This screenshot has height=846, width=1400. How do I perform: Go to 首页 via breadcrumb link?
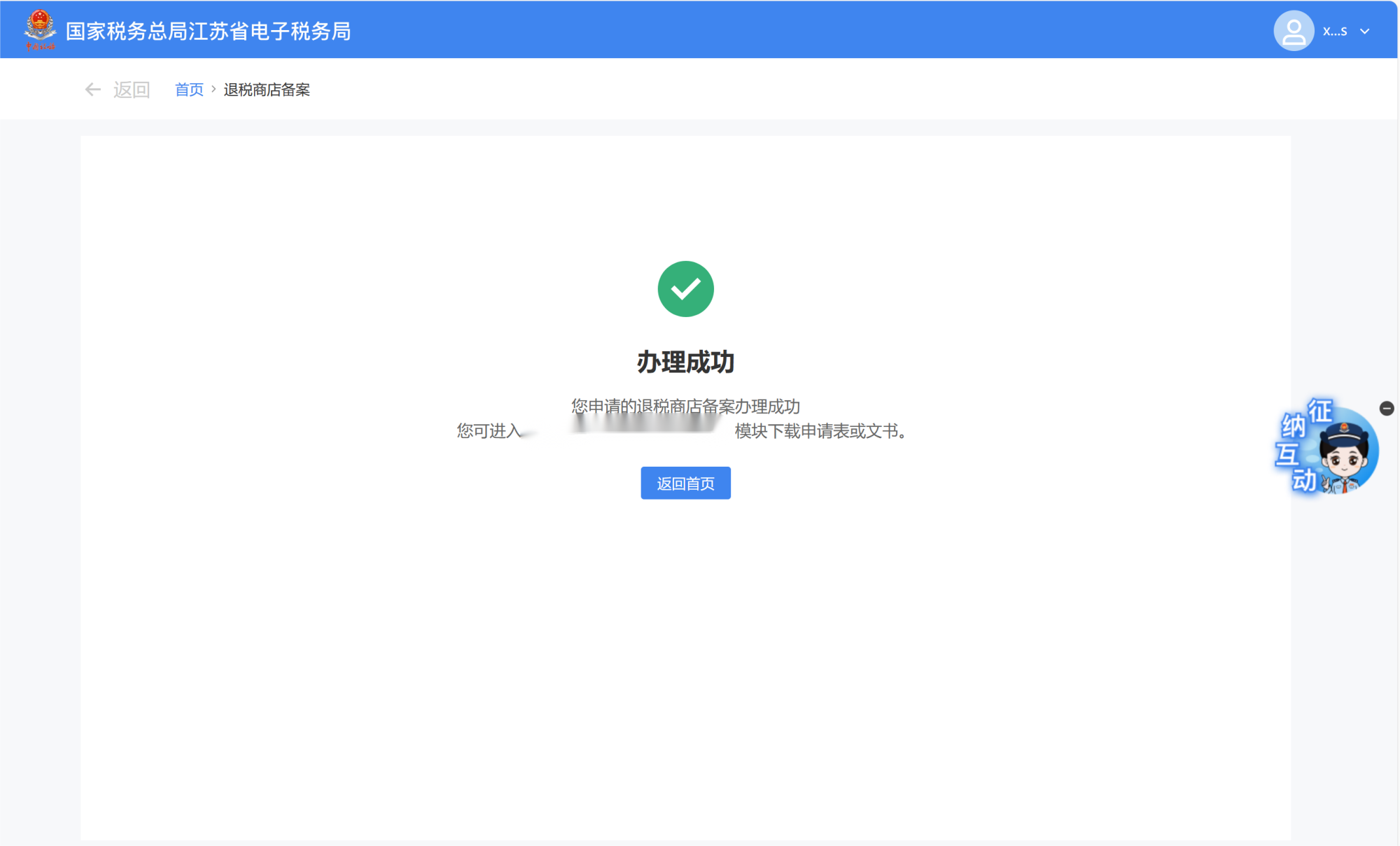pyautogui.click(x=189, y=90)
